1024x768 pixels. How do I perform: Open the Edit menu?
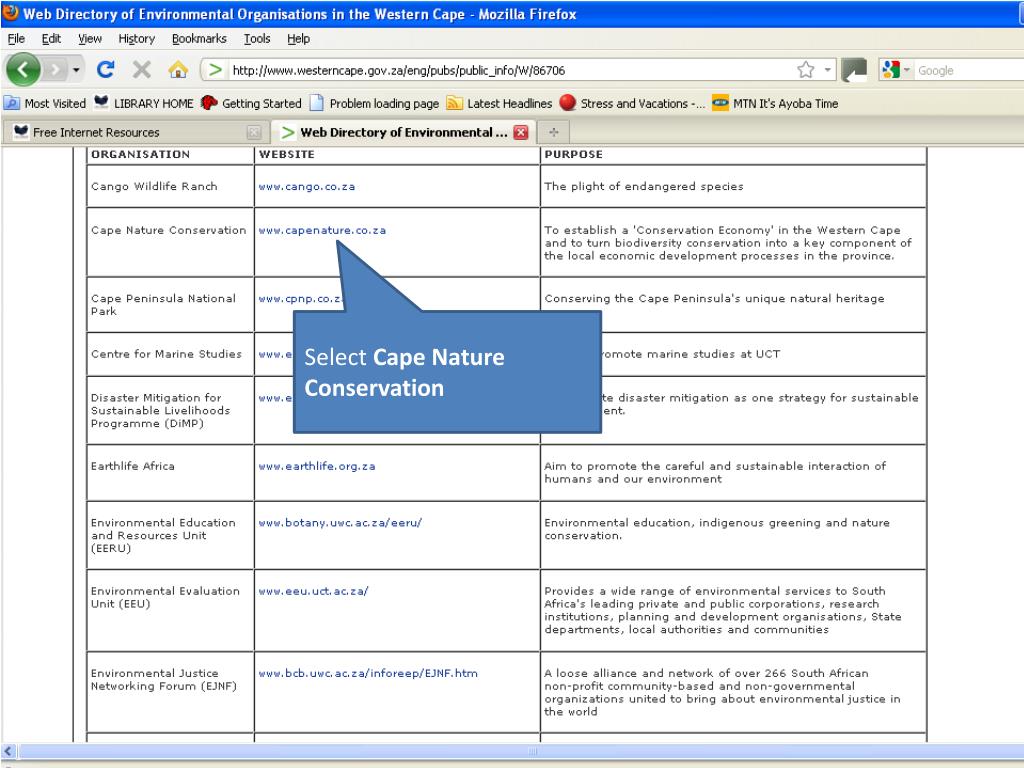point(51,39)
